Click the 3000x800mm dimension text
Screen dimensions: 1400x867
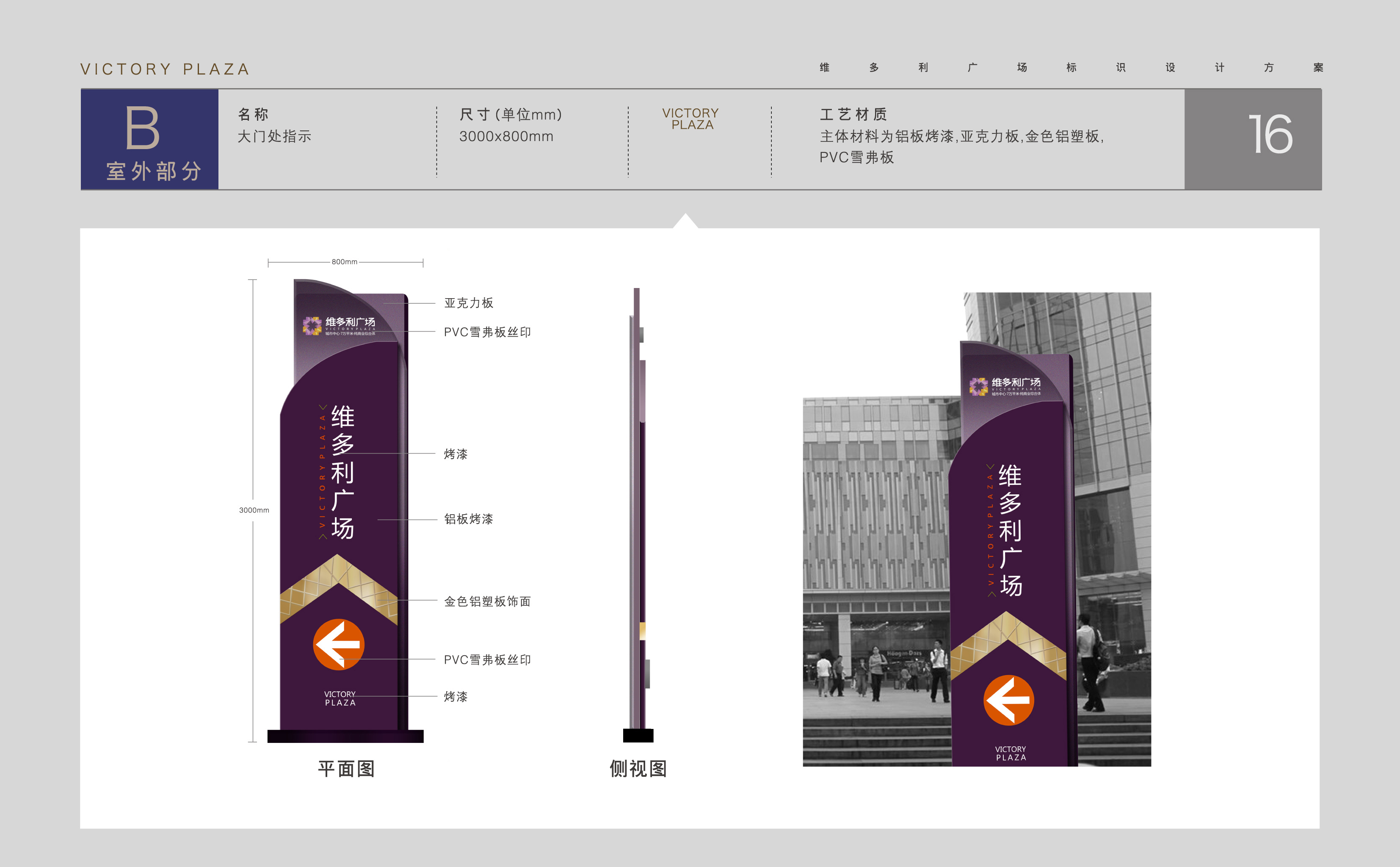point(507,136)
